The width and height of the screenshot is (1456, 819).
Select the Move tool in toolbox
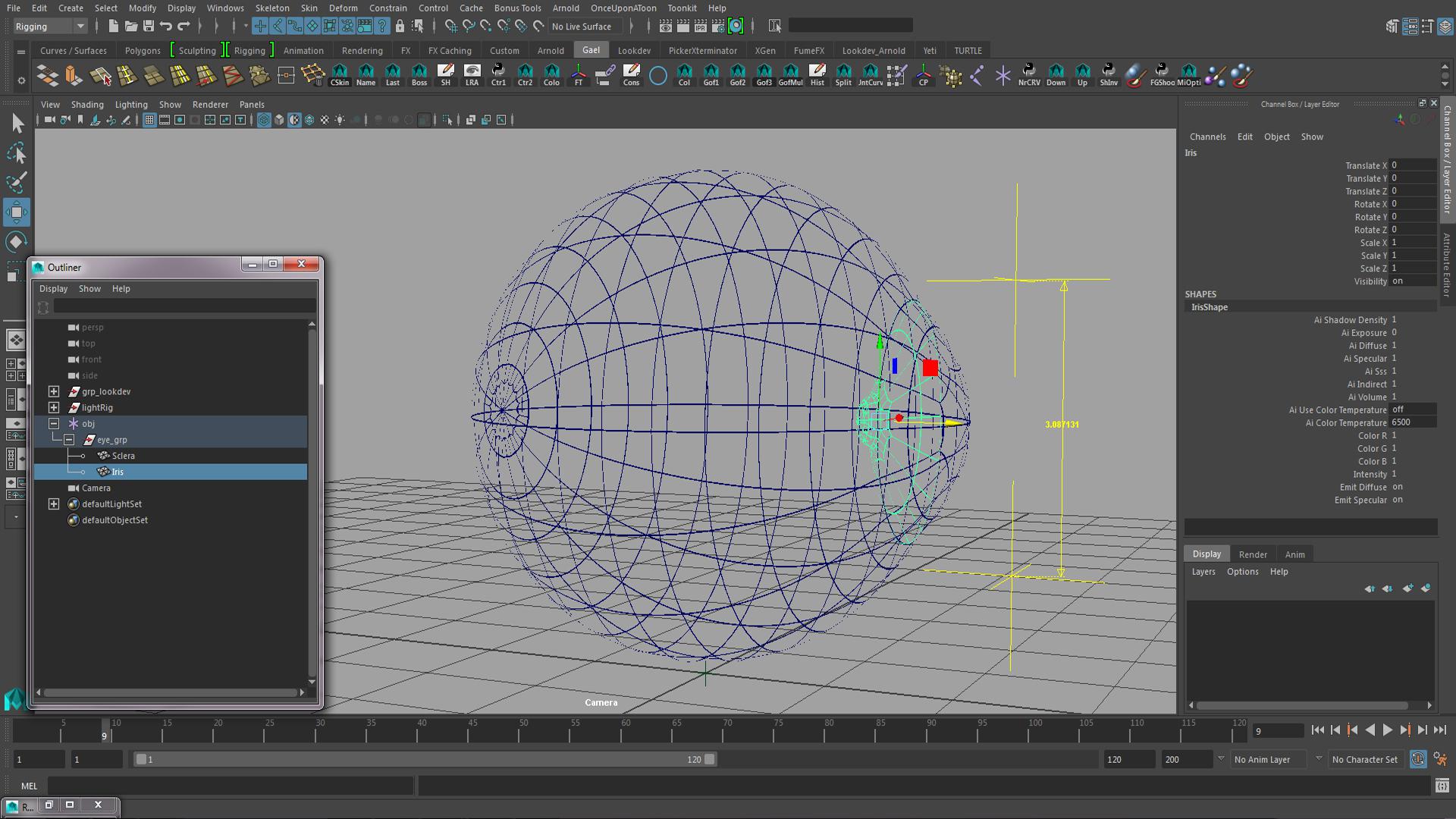click(16, 212)
